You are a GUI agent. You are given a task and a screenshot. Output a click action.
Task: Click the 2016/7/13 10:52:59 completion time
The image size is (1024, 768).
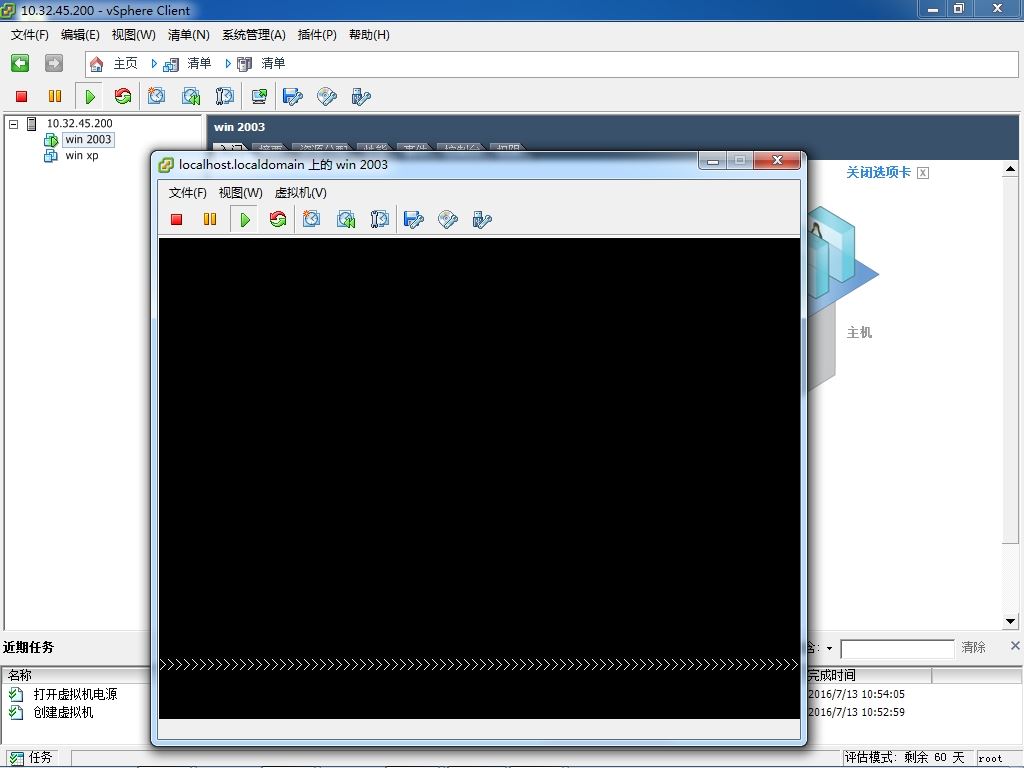pos(856,712)
